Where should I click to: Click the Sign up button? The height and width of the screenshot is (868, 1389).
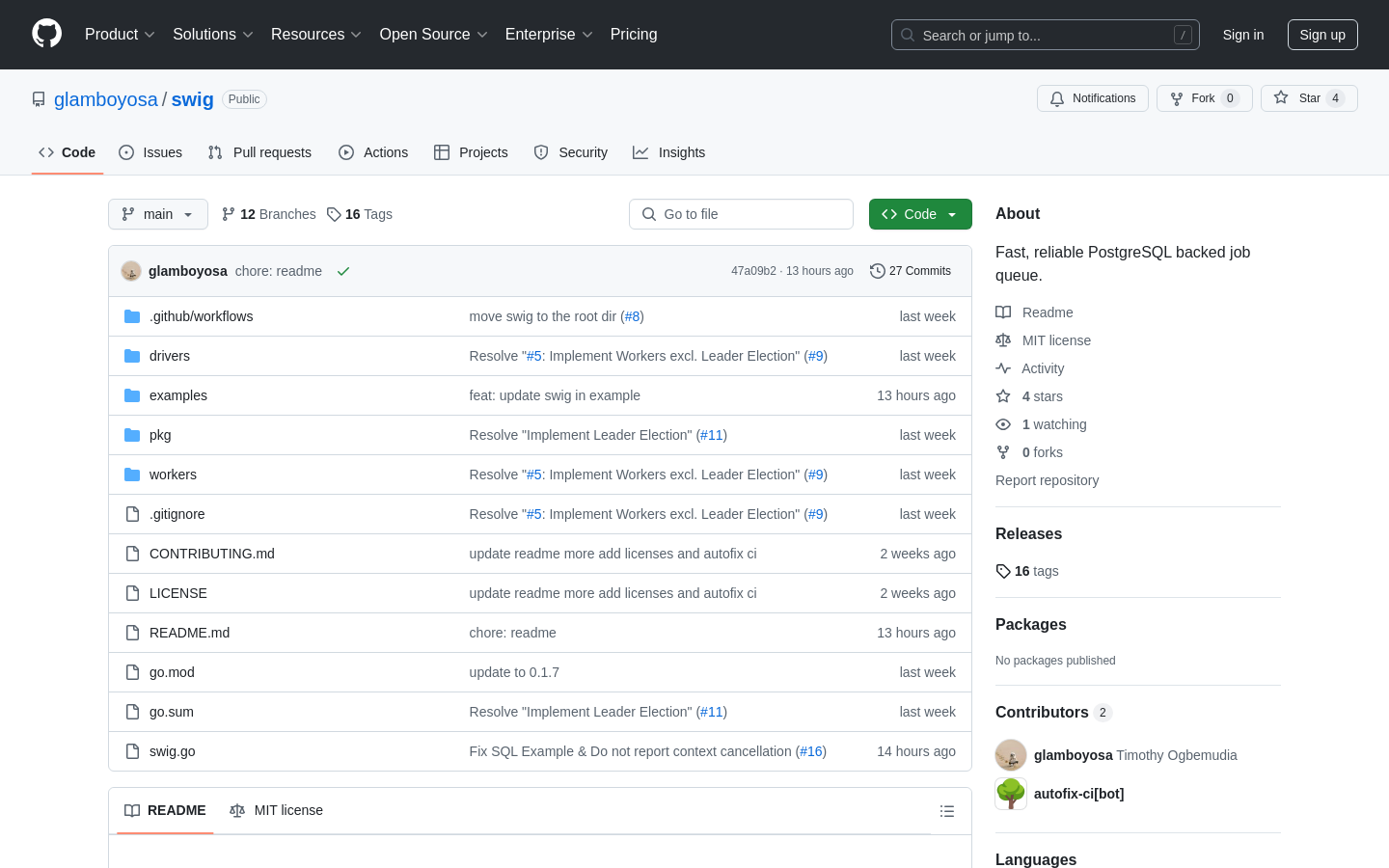[x=1322, y=35]
